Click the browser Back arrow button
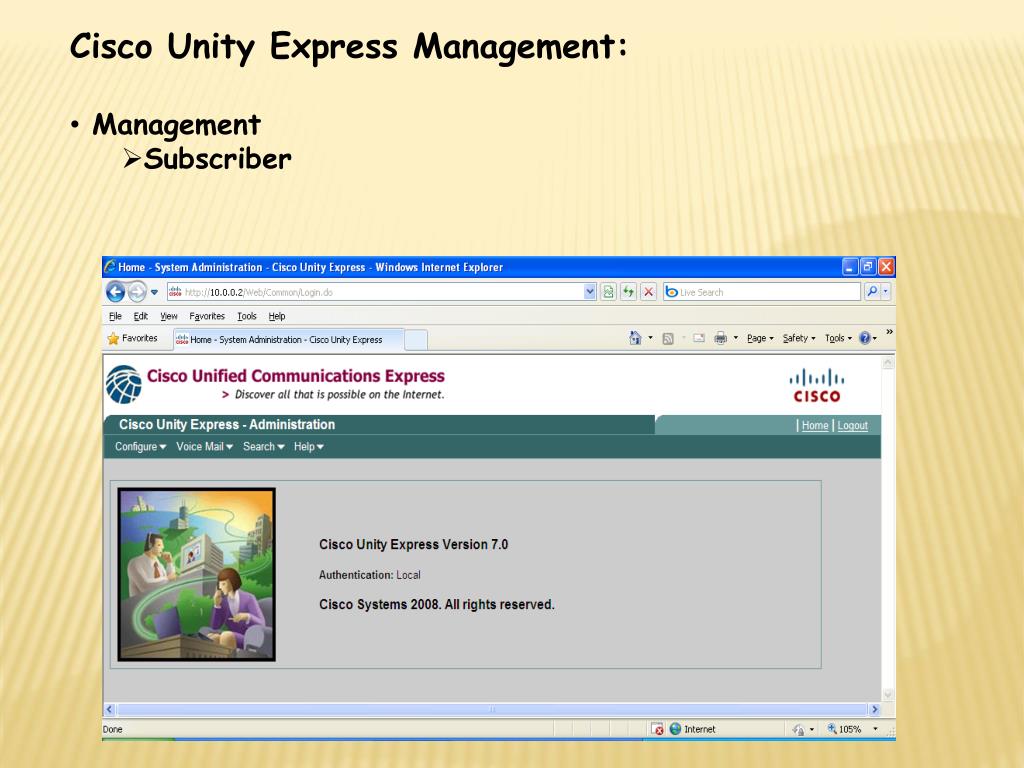This screenshot has width=1024, height=768. [116, 292]
